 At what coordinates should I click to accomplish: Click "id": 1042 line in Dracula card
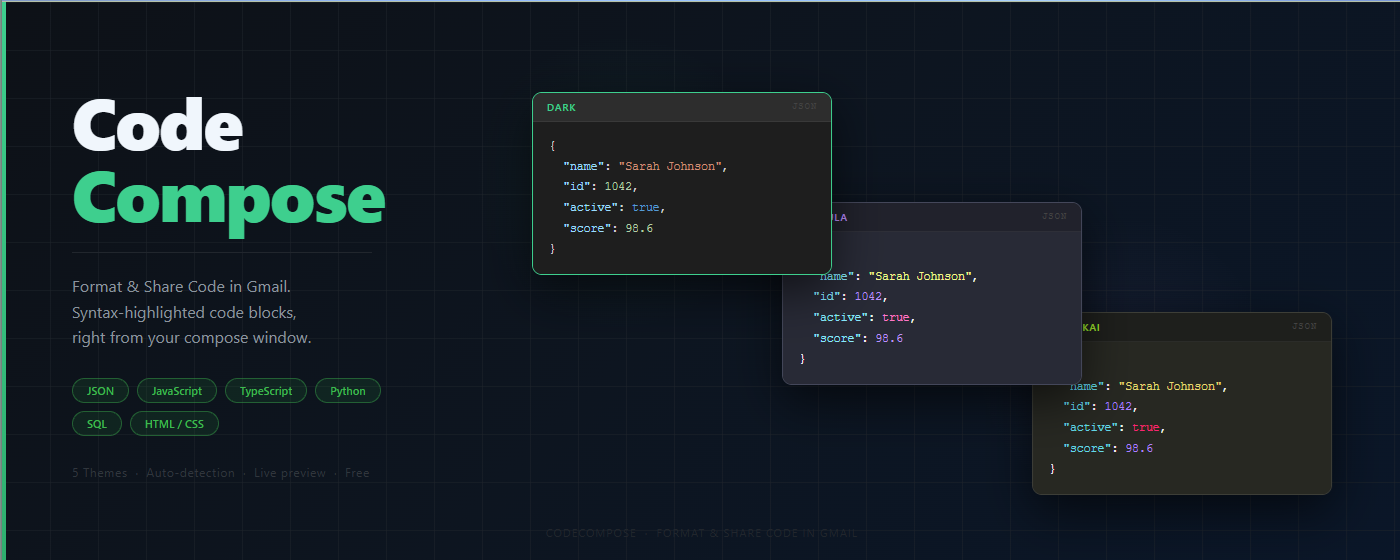(850, 296)
